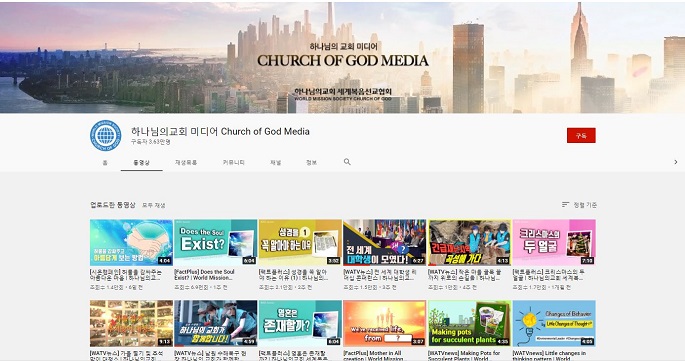685x361 pixels.
Task: Open the 하나님의 교회가 함께합니다 thumbnail
Action: (215, 323)
